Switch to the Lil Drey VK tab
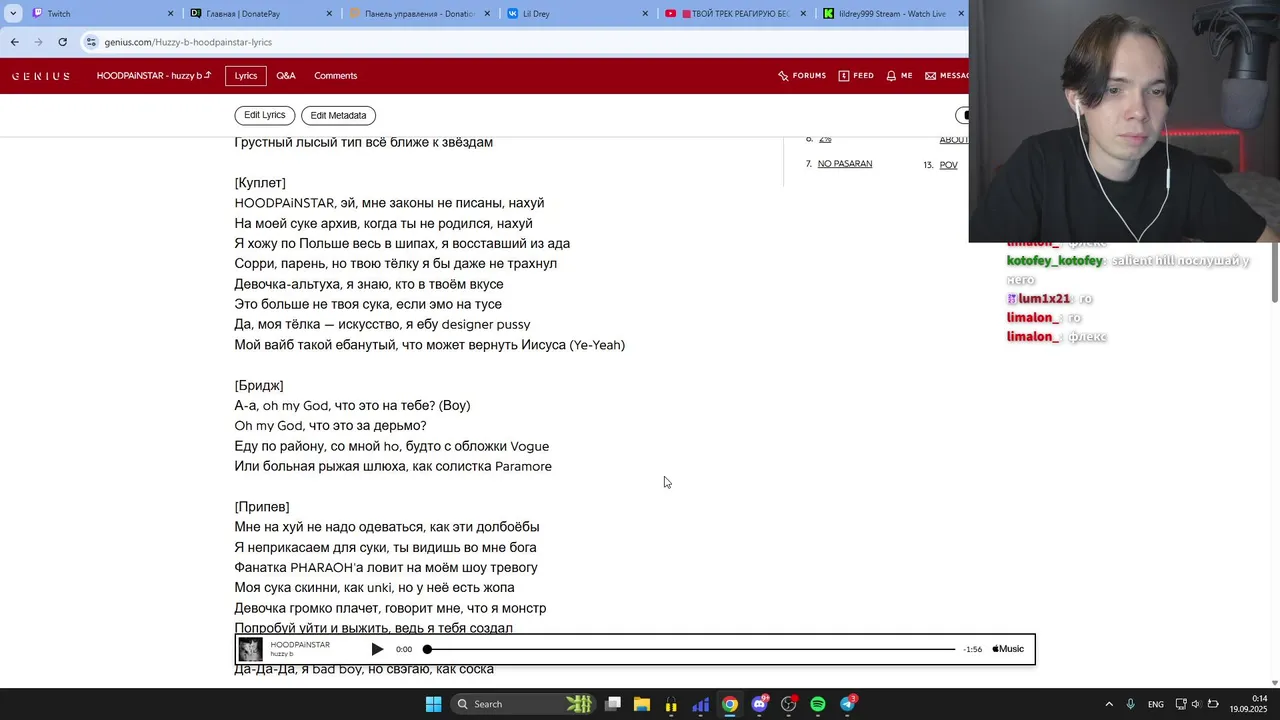 tap(578, 14)
